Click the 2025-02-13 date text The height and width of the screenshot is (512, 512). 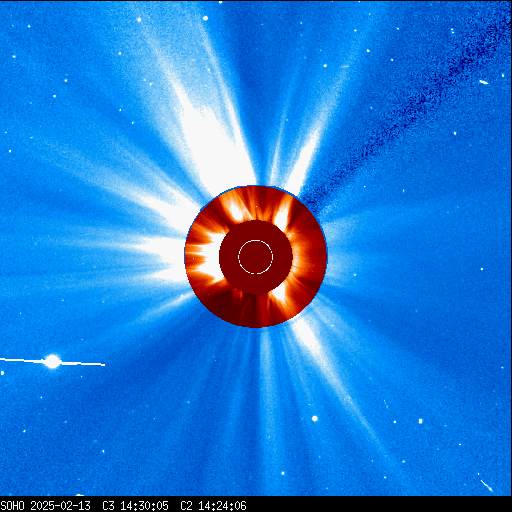pos(60,506)
